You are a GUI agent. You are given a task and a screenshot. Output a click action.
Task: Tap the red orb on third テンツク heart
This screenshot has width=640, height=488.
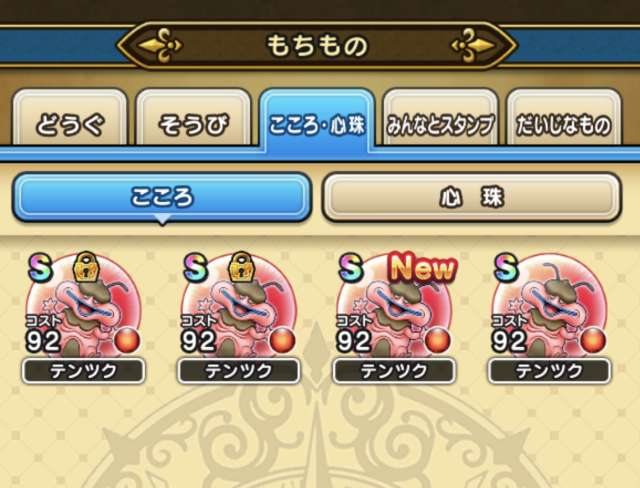coord(438,341)
